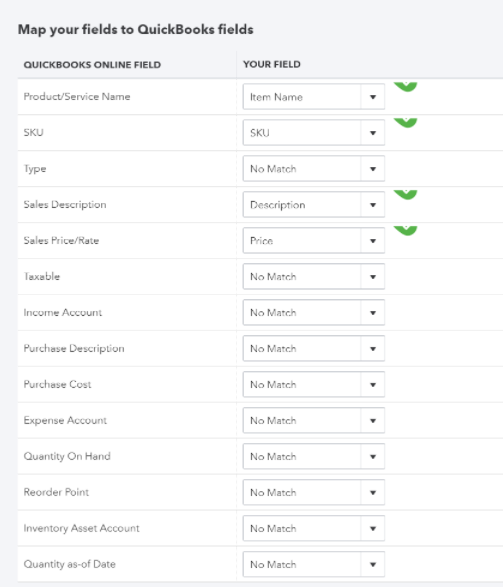The height and width of the screenshot is (587, 503).
Task: Select the Sales Description mapping dropdown
Action: tap(314, 205)
